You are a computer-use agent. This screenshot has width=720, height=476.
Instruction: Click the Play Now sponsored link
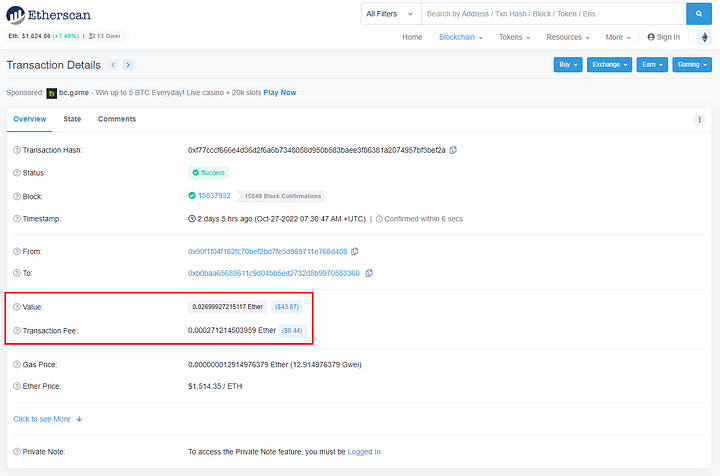(x=280, y=92)
